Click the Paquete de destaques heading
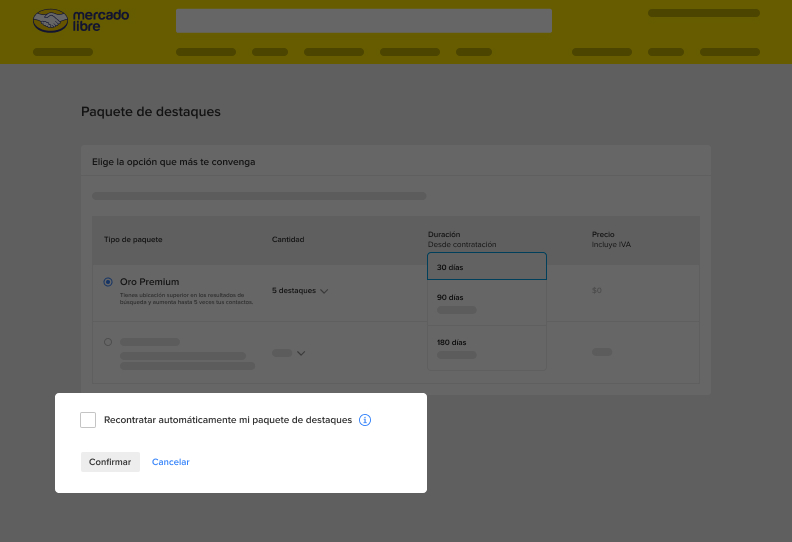Image resolution: width=792 pixels, height=542 pixels. pos(151,112)
